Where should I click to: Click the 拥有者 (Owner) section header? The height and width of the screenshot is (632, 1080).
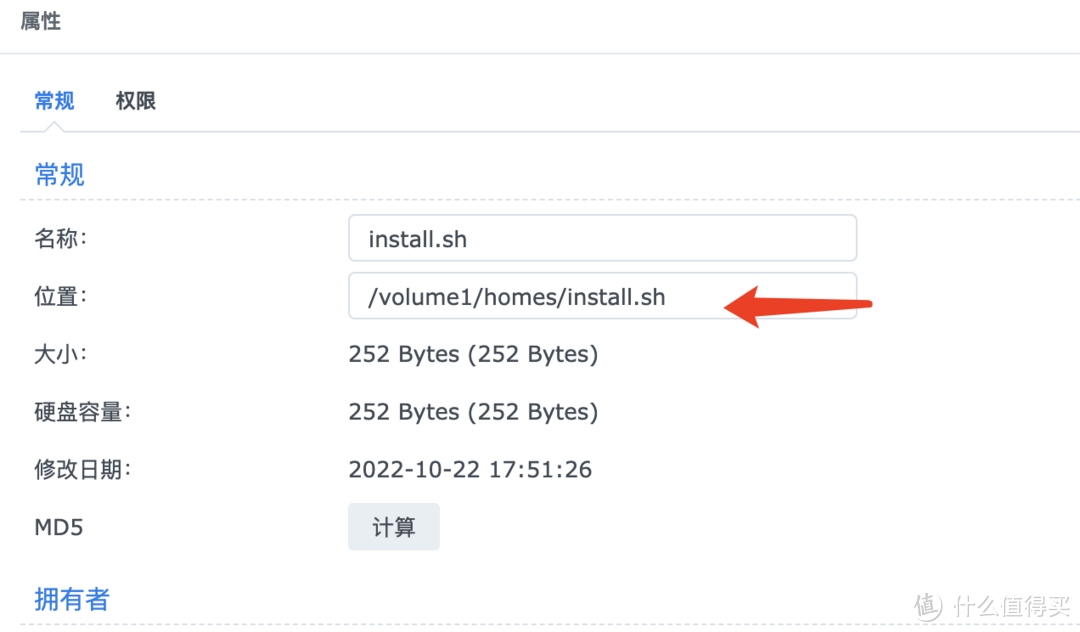pos(71,598)
